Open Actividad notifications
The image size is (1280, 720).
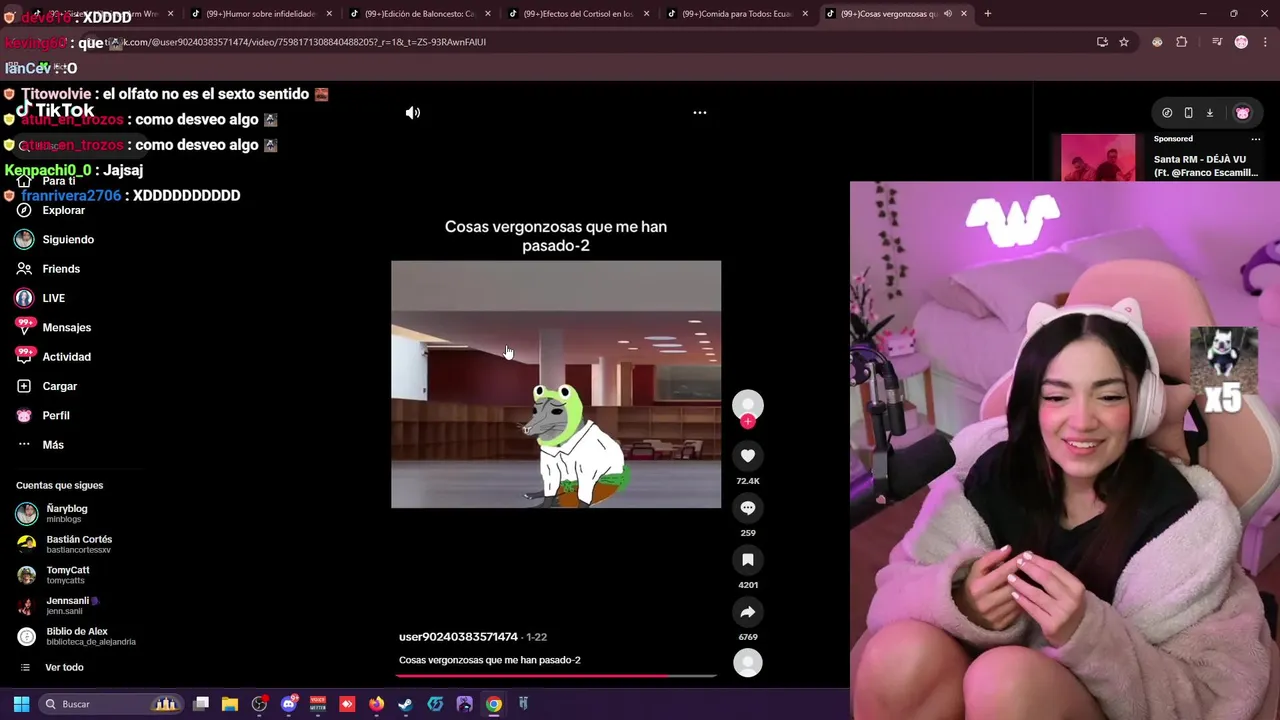tap(53, 357)
